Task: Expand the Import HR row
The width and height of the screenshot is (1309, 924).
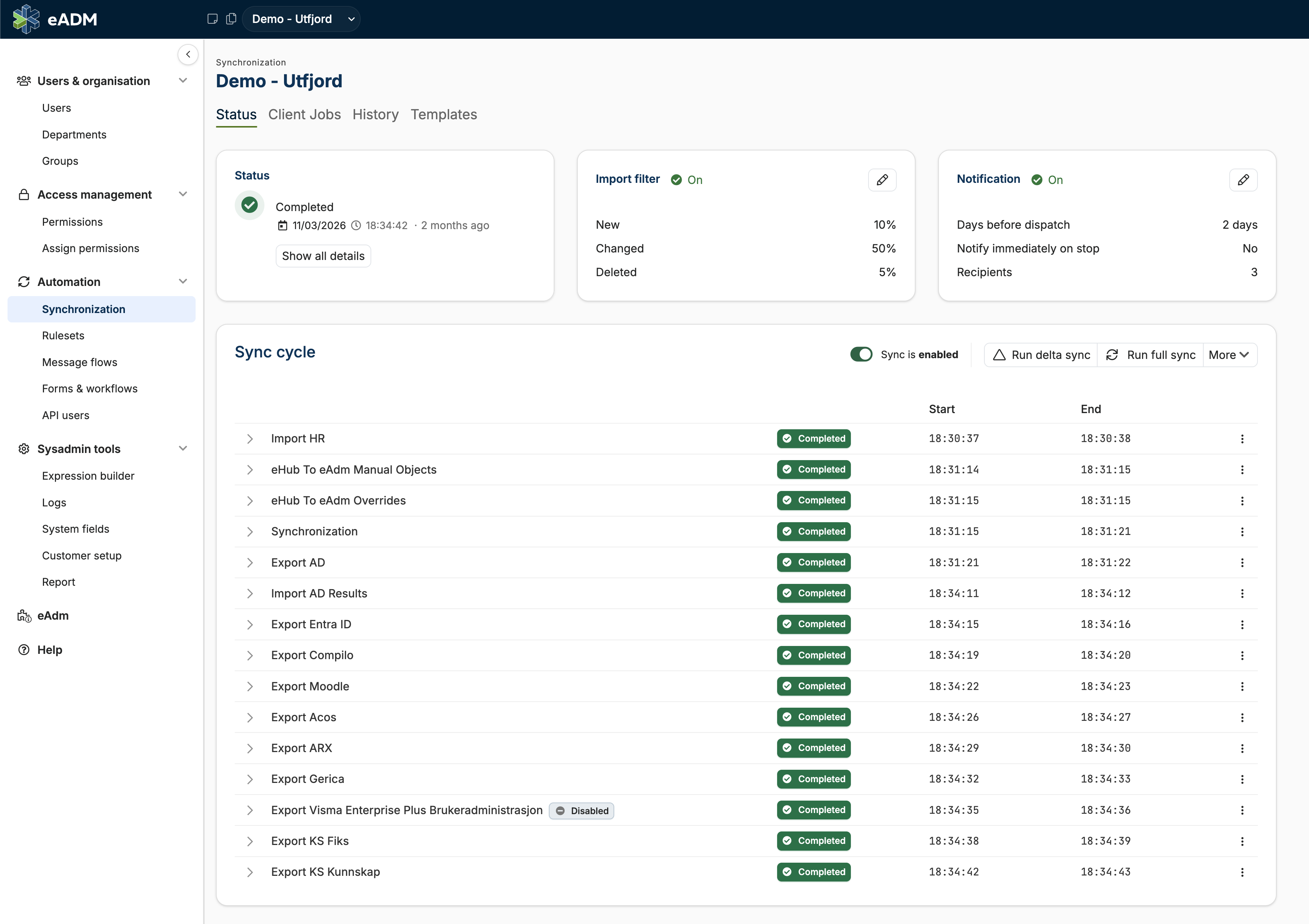Action: point(250,439)
